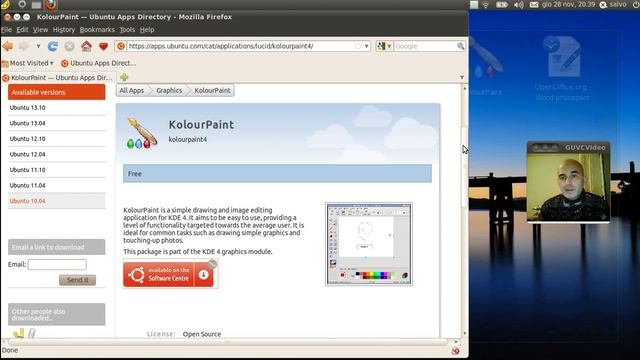Click the Ubuntu Apps Direct... bookmark
640x360 pixels.
point(98,63)
